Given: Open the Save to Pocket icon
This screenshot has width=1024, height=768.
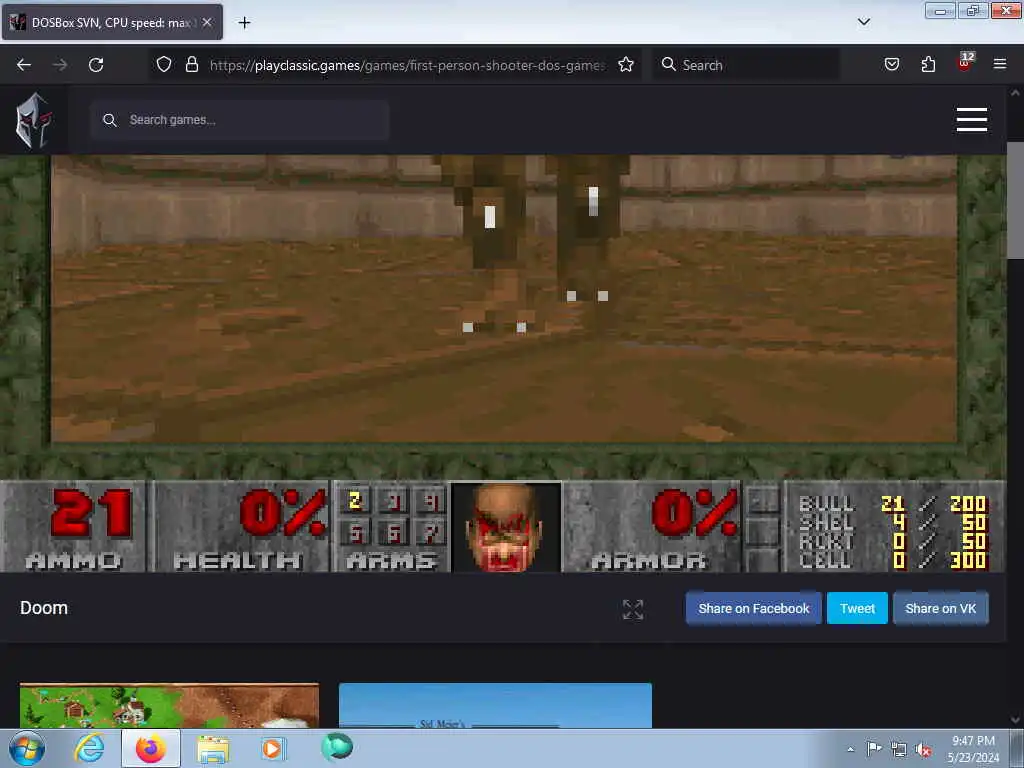Looking at the screenshot, I should click(891, 64).
